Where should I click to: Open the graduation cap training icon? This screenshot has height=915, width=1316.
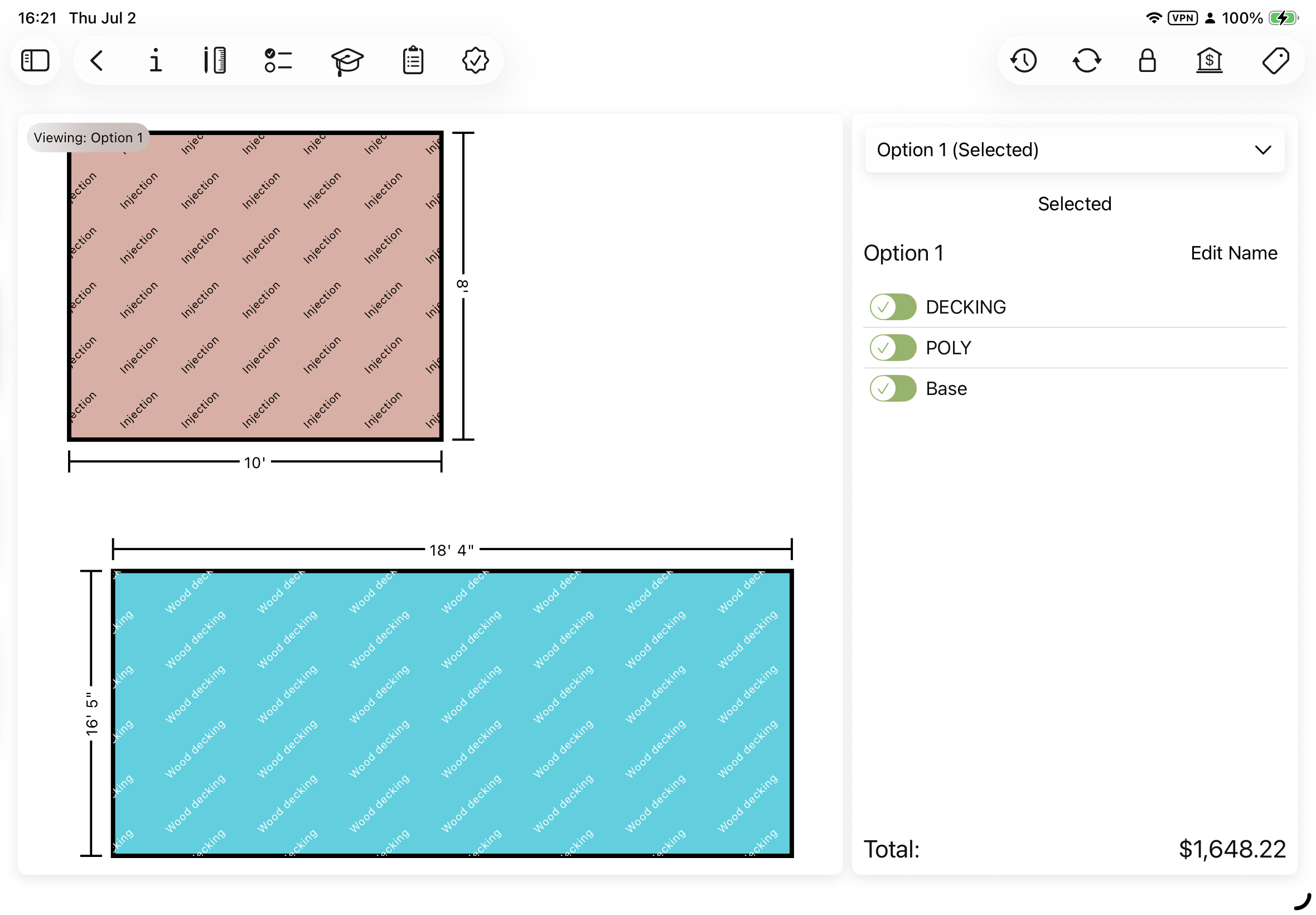[x=347, y=61]
